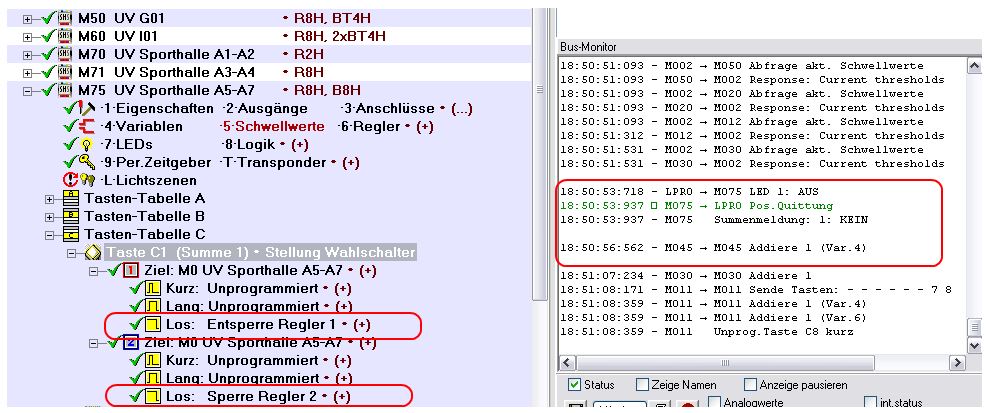The image size is (988, 413).
Task: Click the pulse icon beside Los: Entsperre Regler 1
Action: pos(154,325)
